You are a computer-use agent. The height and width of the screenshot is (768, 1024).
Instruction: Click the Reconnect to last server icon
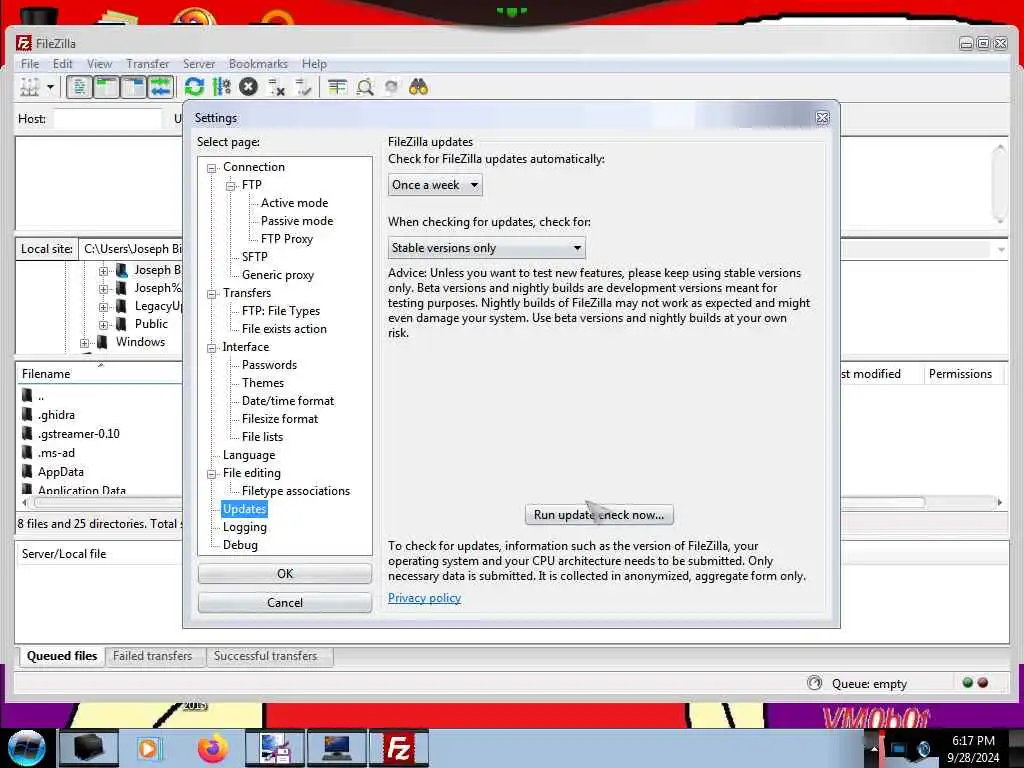304,87
